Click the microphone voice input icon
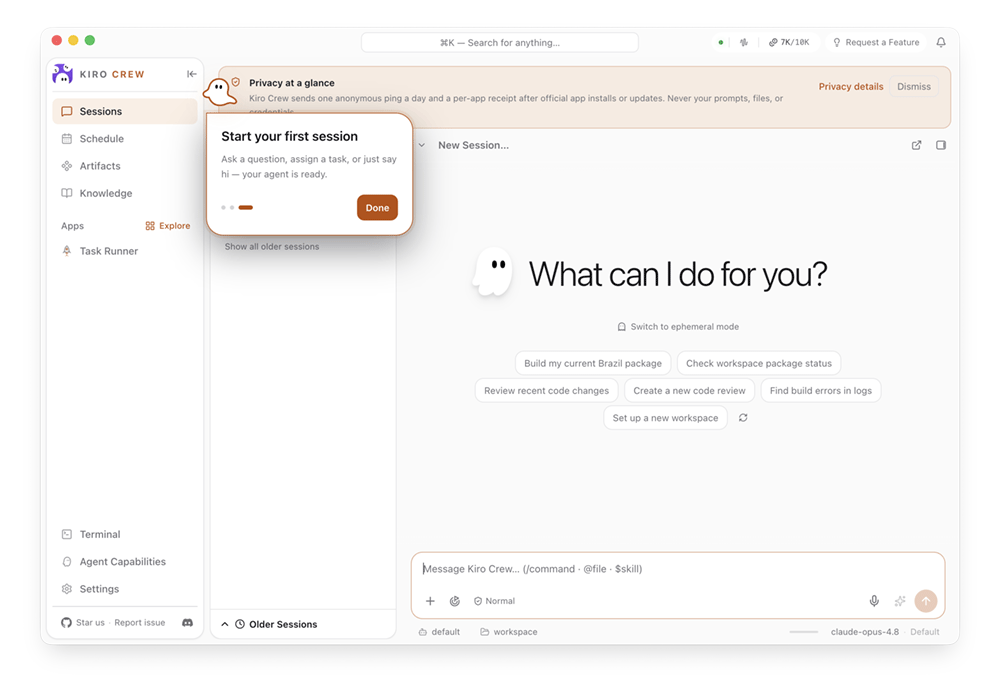Viewport: 1000px width, 698px height. tap(874, 601)
